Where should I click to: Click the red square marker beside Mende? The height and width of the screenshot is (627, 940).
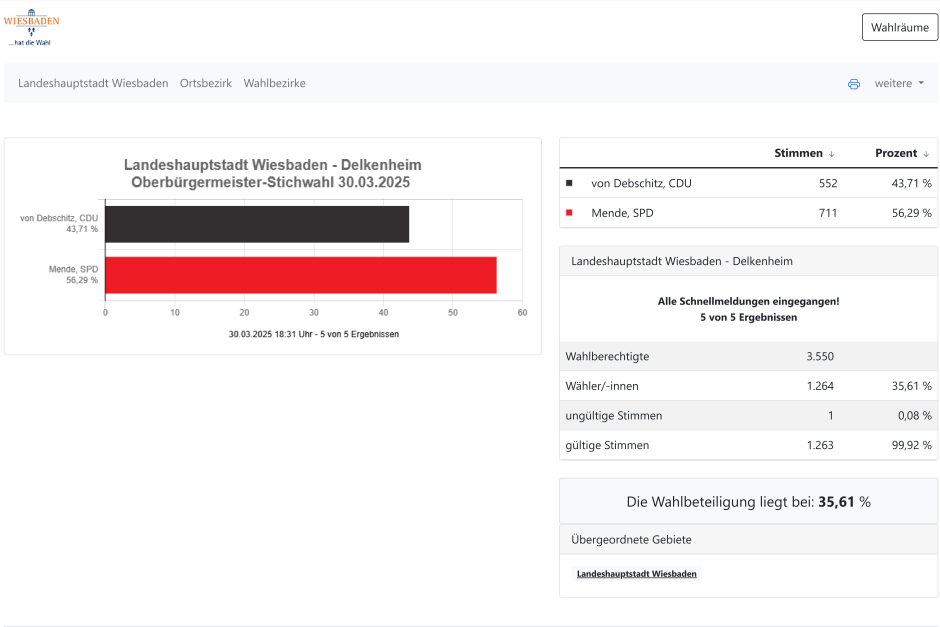click(x=569, y=213)
